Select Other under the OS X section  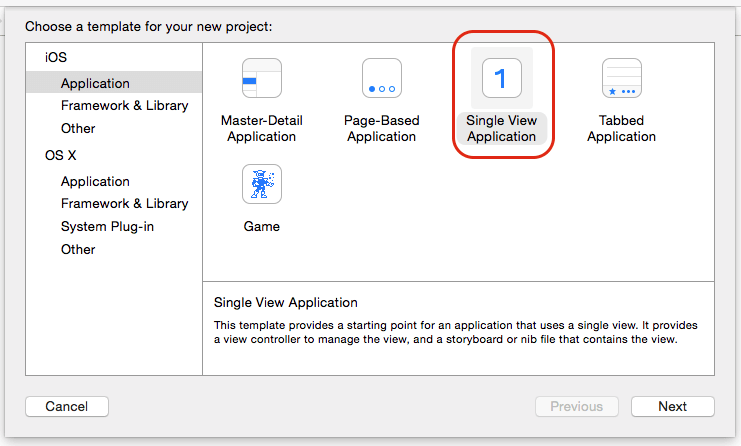click(x=78, y=249)
